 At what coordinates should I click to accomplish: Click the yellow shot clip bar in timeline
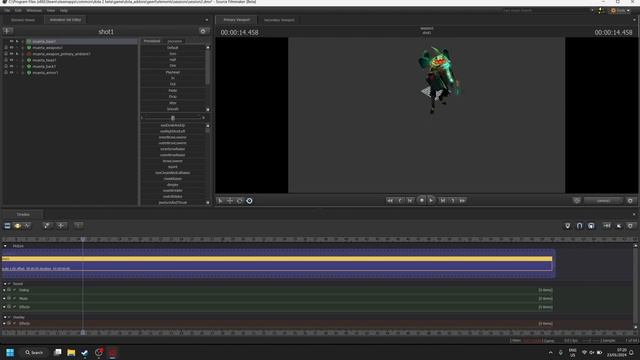277,259
